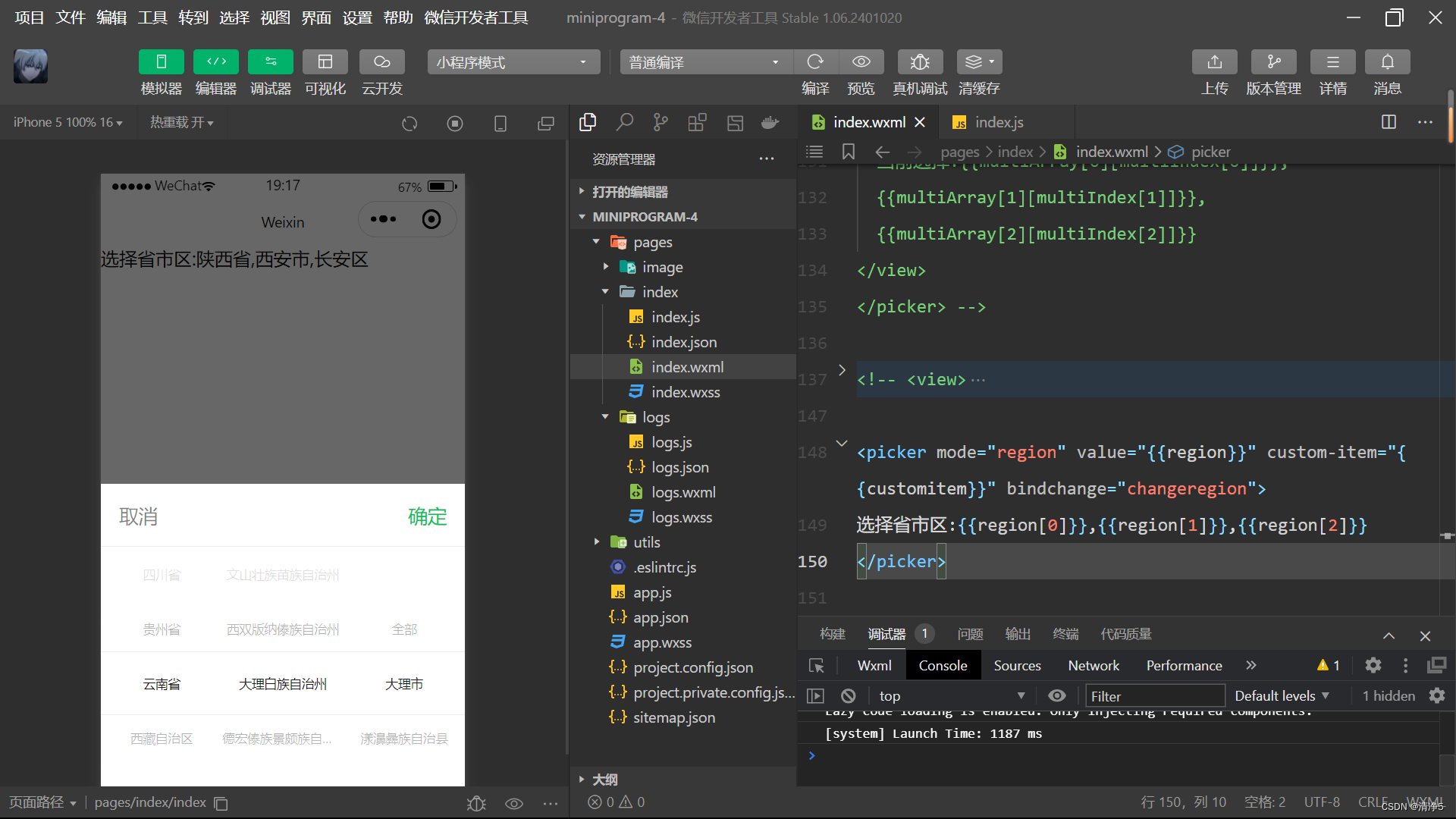Click the 真机调试 bug icon

tap(919, 62)
